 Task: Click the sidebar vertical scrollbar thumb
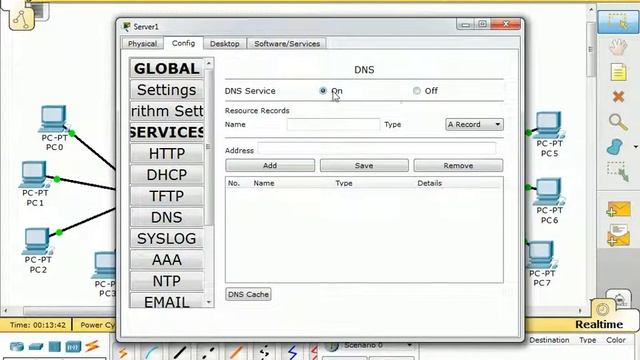209,147
